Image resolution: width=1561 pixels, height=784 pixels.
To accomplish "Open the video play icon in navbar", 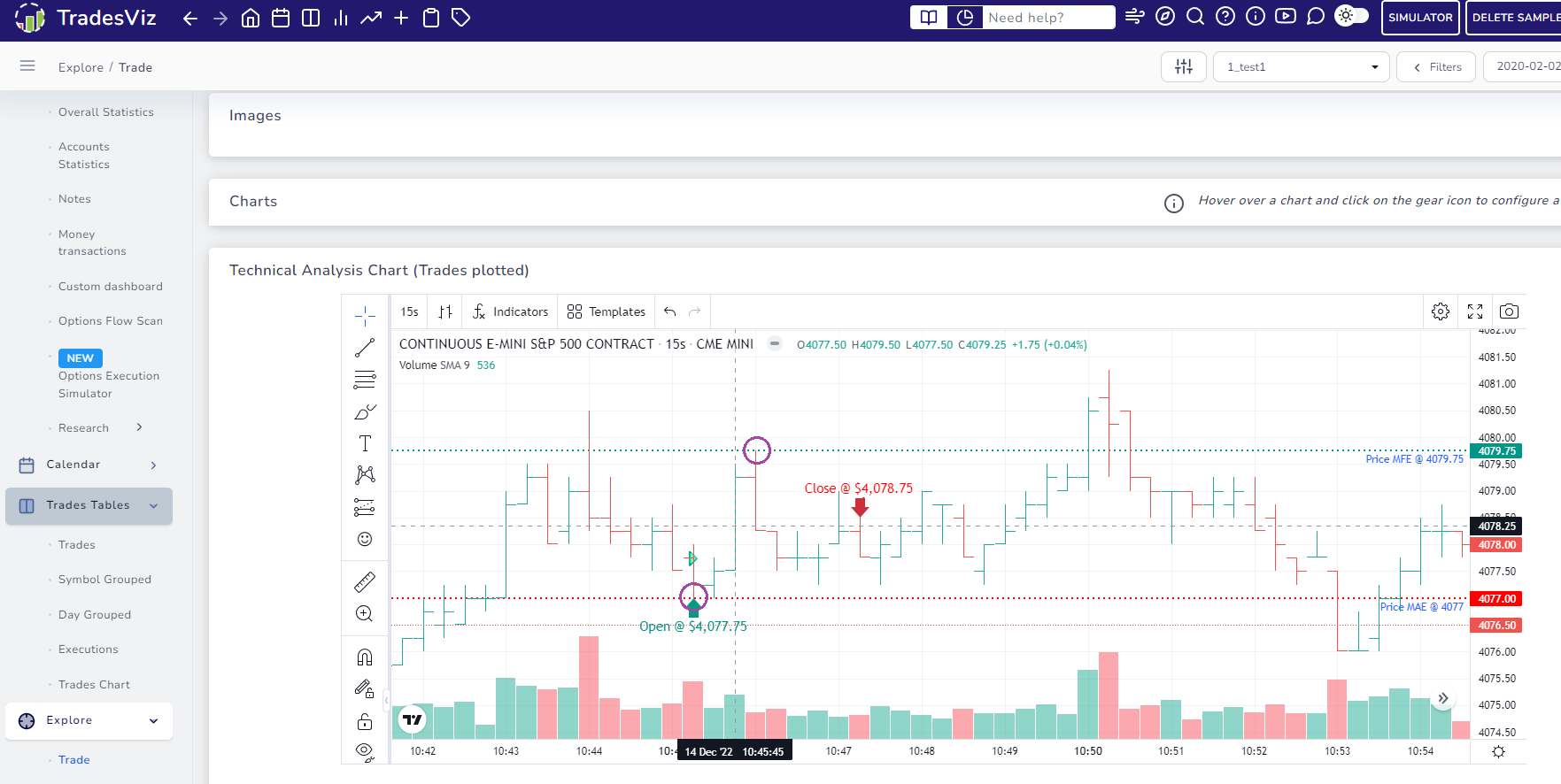I will click(1286, 16).
